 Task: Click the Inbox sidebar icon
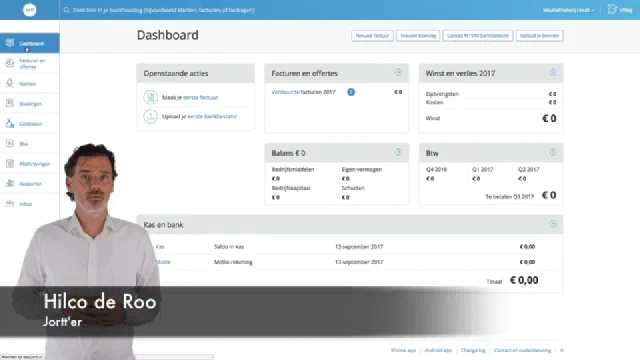tap(10, 203)
